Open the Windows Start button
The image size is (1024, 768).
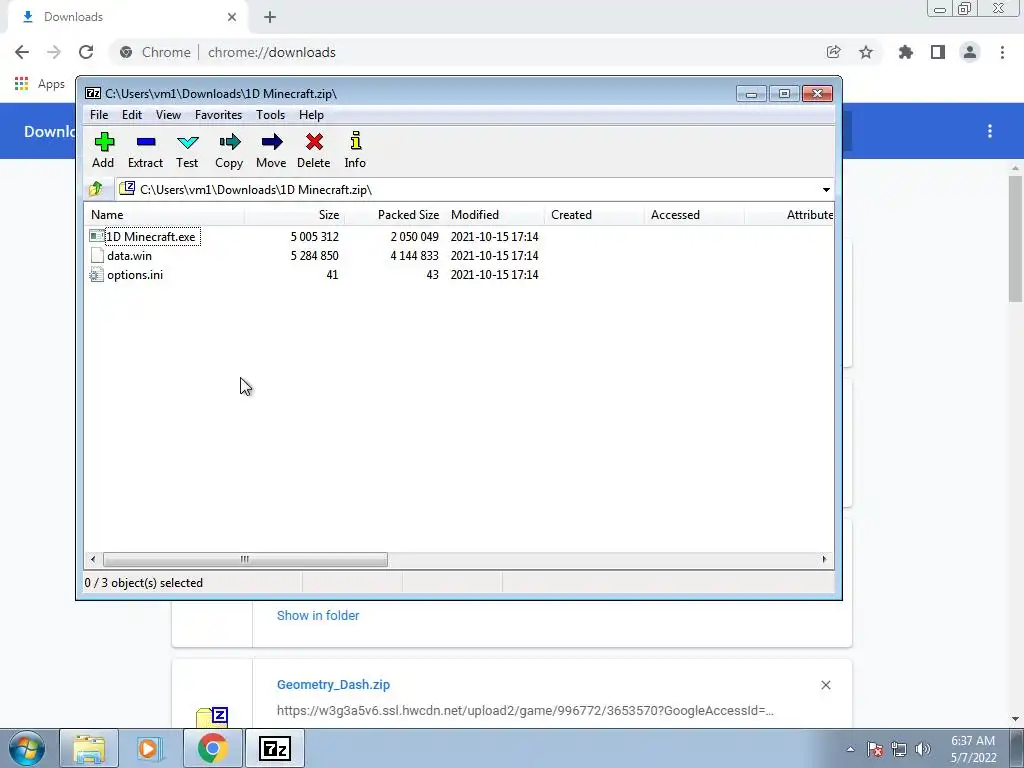tap(27, 748)
